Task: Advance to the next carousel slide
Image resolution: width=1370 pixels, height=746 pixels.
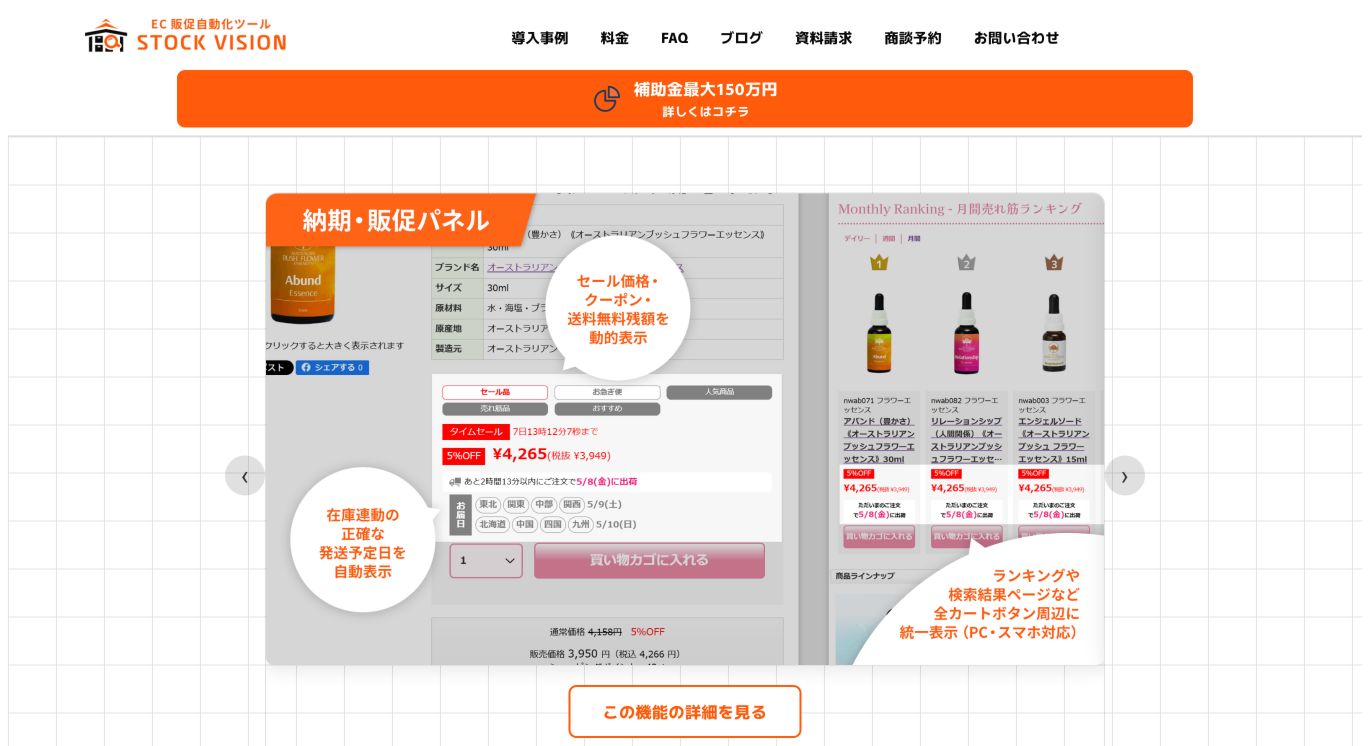Action: coord(1124,476)
